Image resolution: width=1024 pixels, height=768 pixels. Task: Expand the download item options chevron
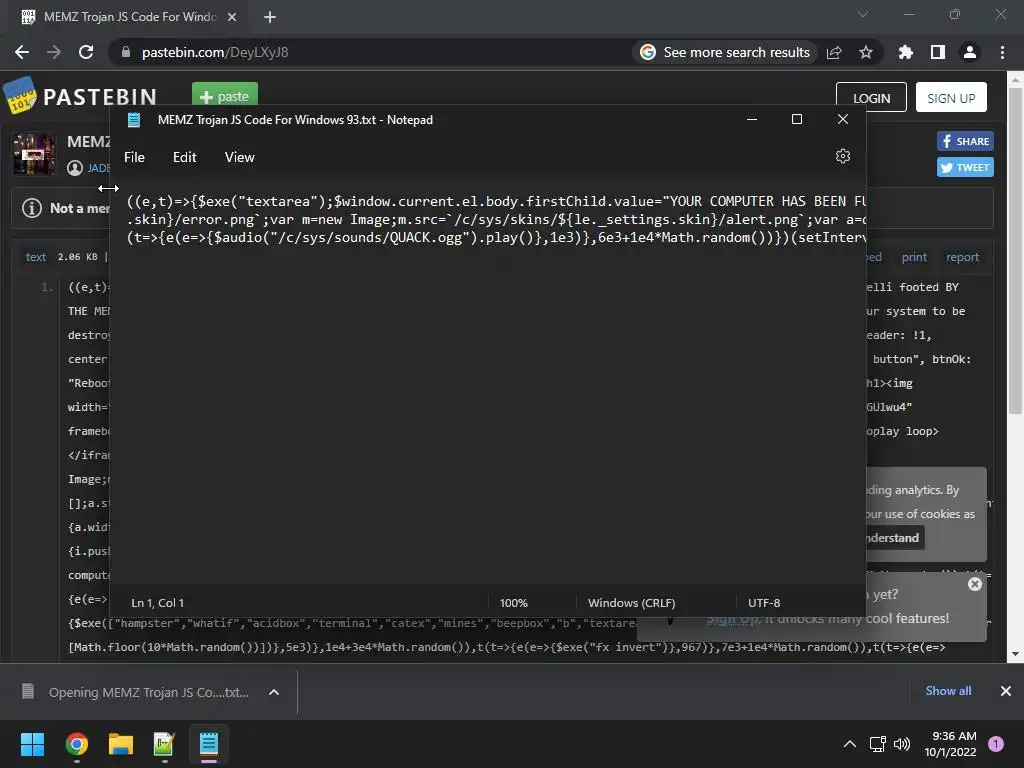(274, 692)
